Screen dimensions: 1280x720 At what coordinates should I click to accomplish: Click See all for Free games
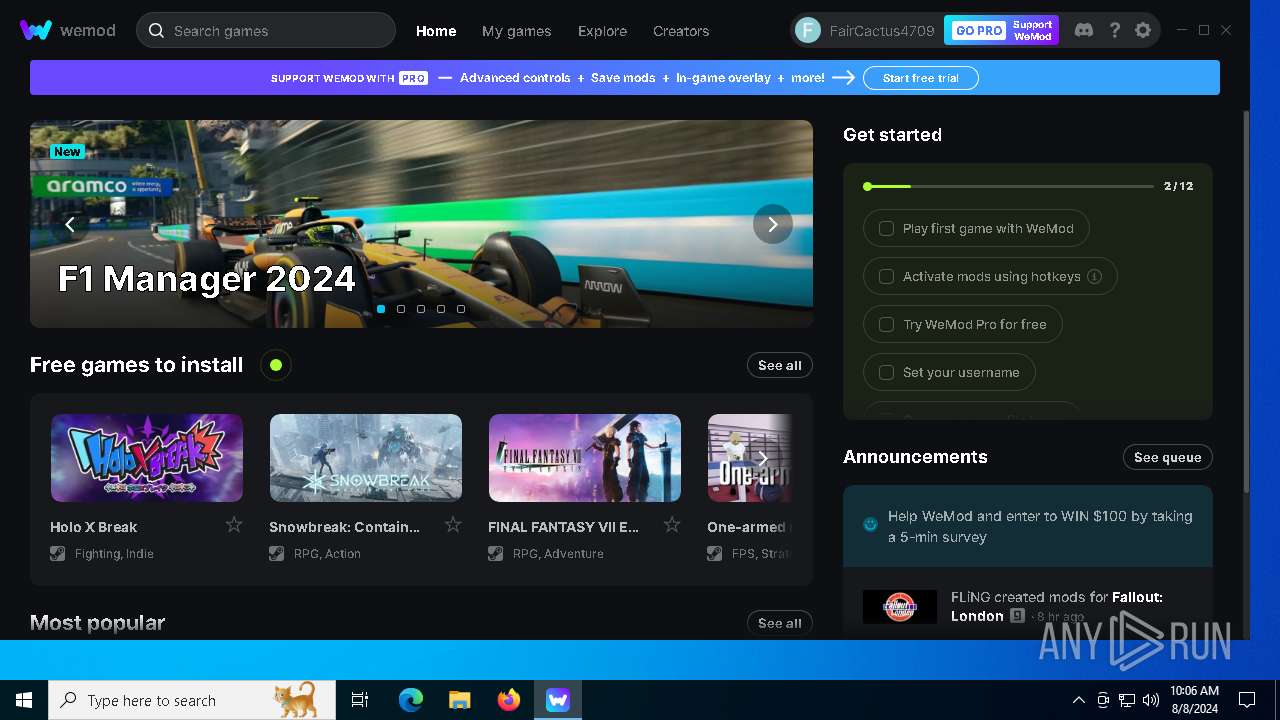click(x=780, y=365)
